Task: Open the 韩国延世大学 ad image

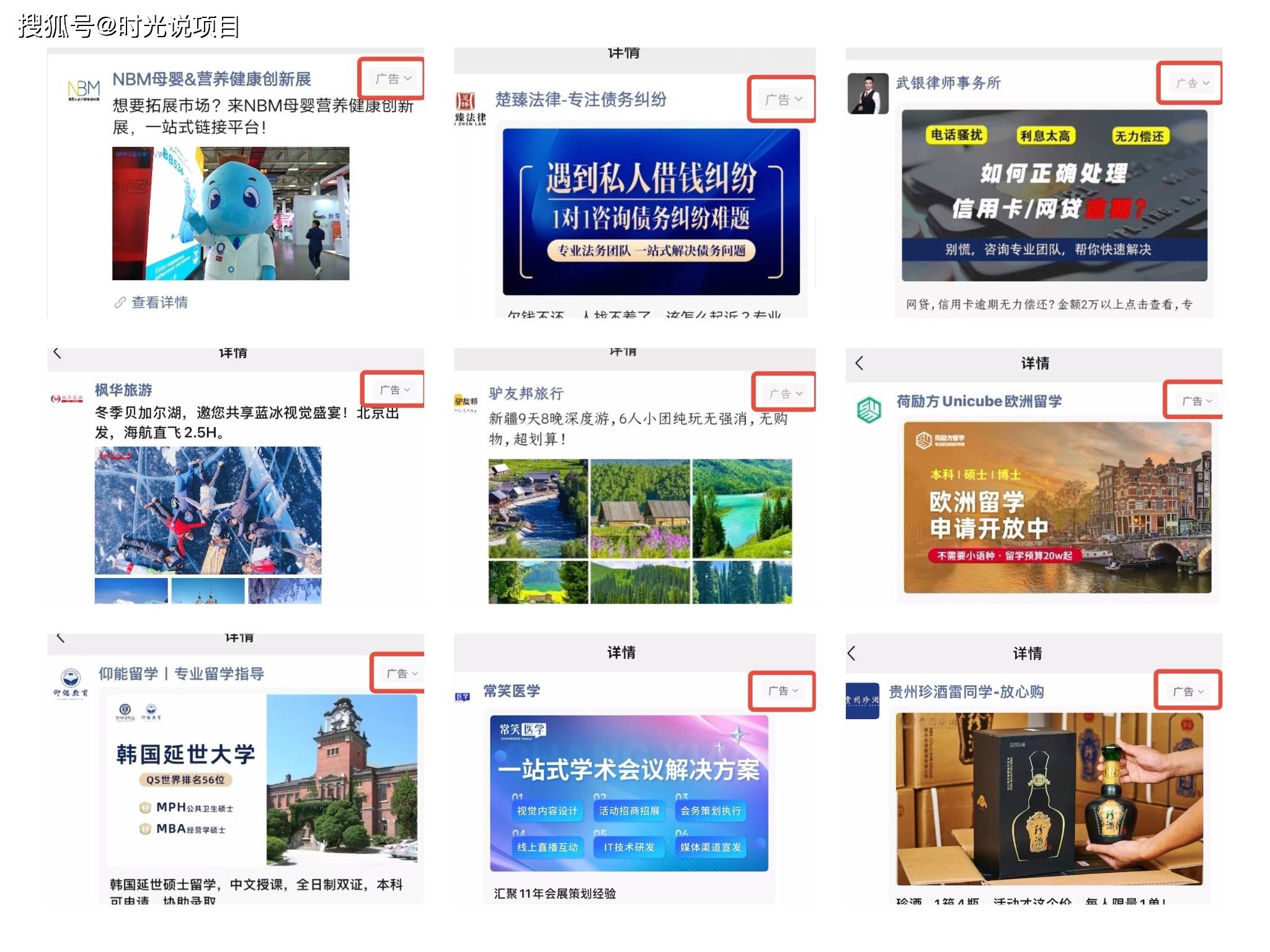Action: coord(262,780)
